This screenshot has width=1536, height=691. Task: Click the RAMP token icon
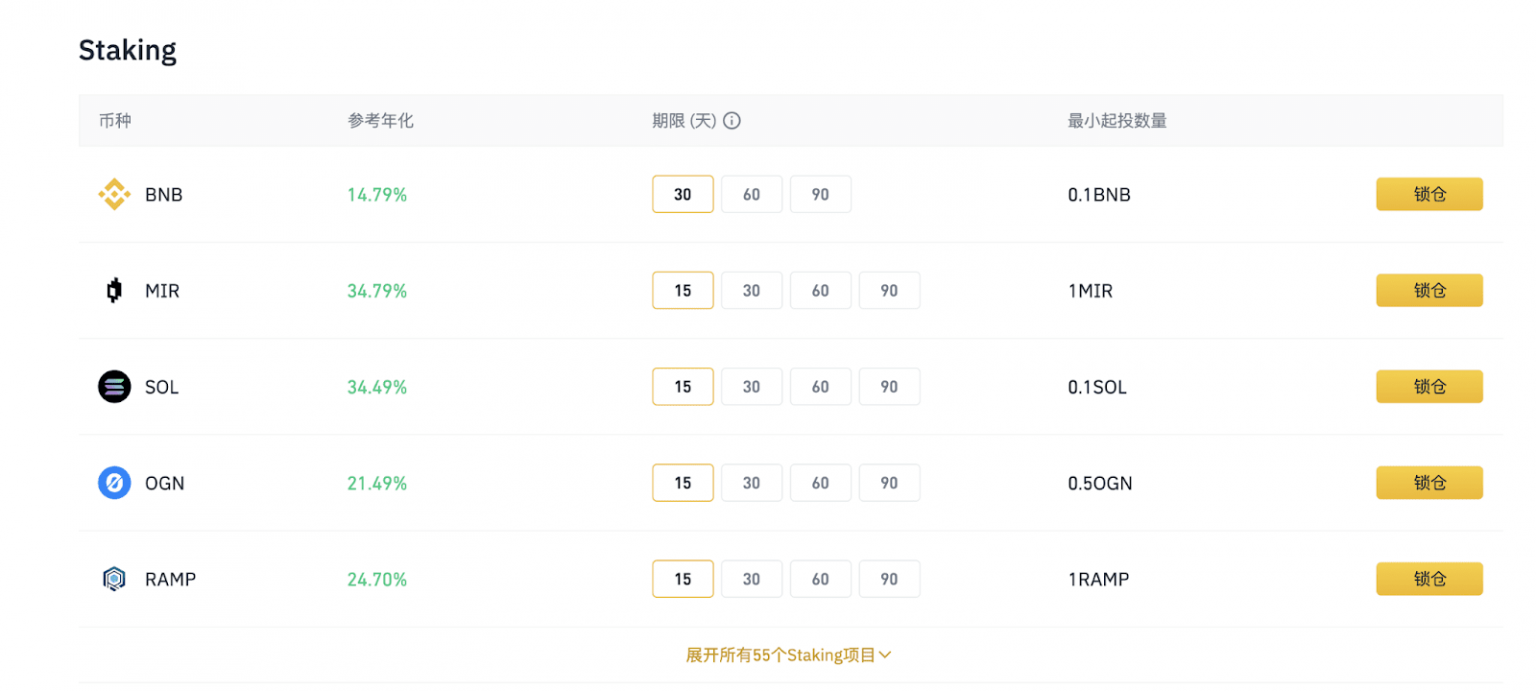pos(114,579)
